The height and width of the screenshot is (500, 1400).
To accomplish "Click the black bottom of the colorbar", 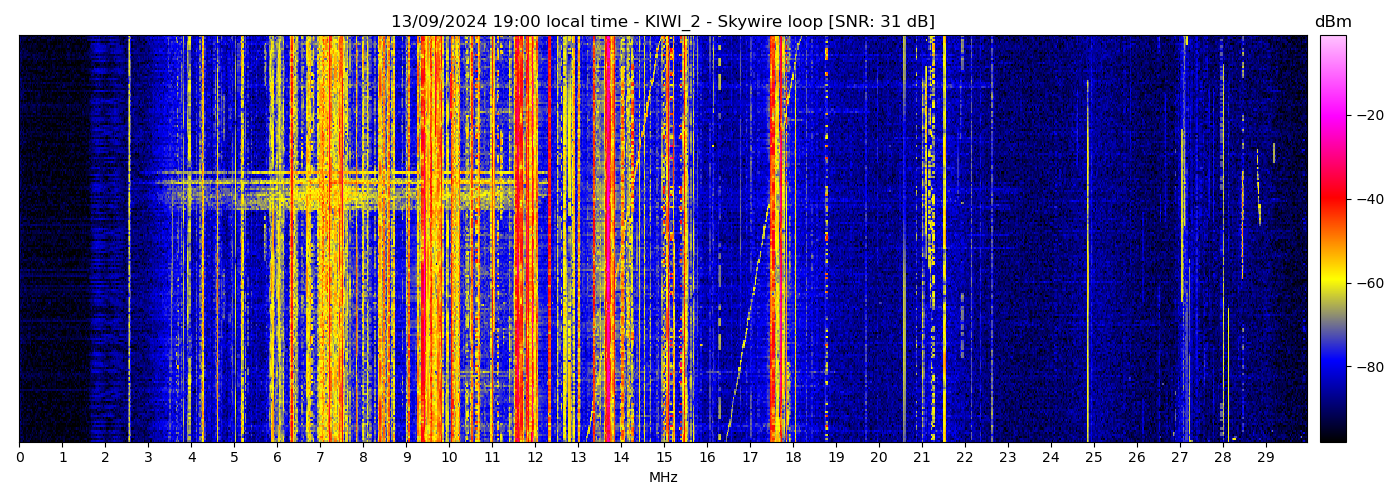I will [x=1332, y=436].
